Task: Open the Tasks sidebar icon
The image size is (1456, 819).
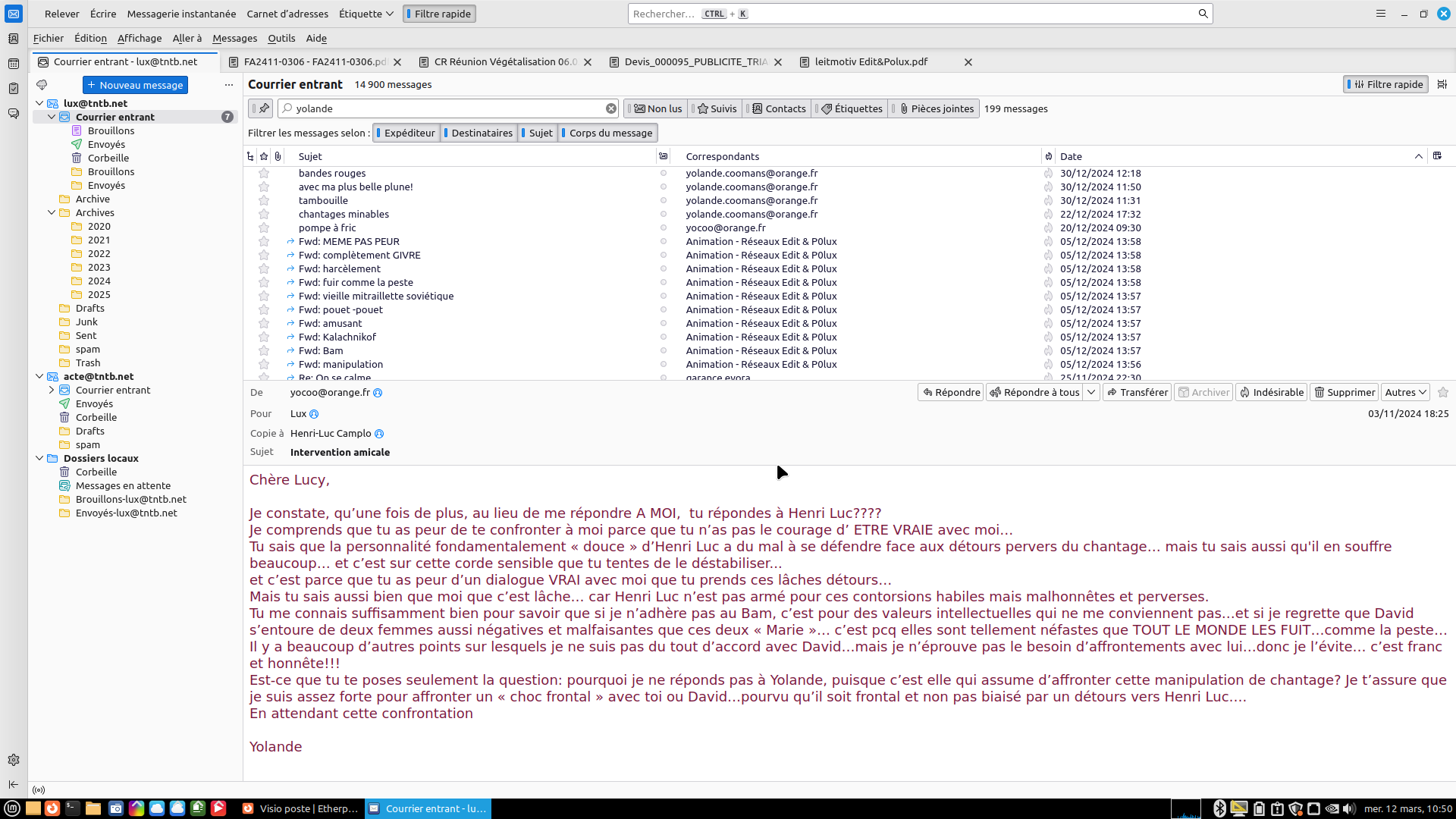Action: 13,89
